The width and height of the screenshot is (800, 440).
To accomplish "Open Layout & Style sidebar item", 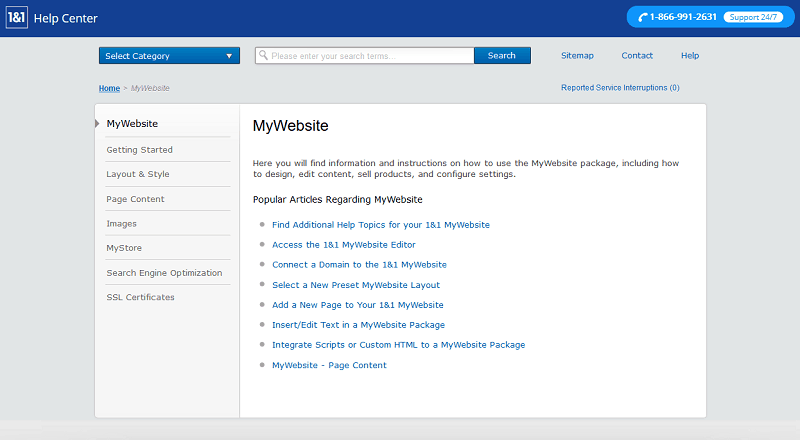I will click(138, 174).
